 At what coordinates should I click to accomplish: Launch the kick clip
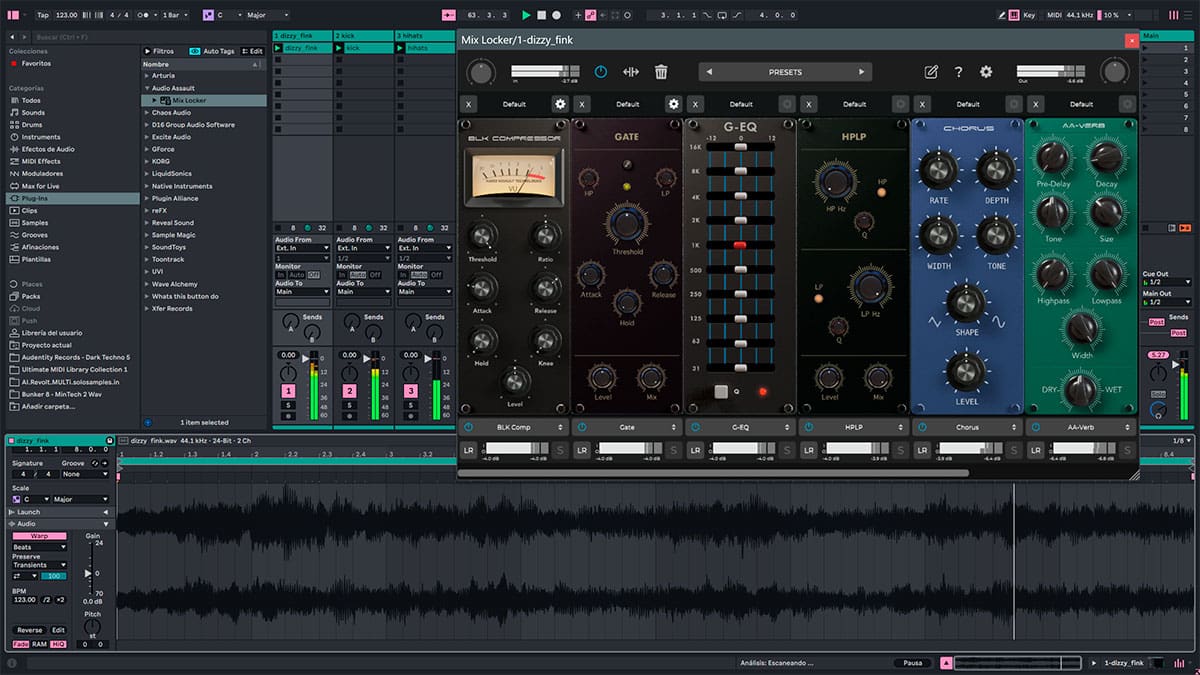(x=340, y=48)
